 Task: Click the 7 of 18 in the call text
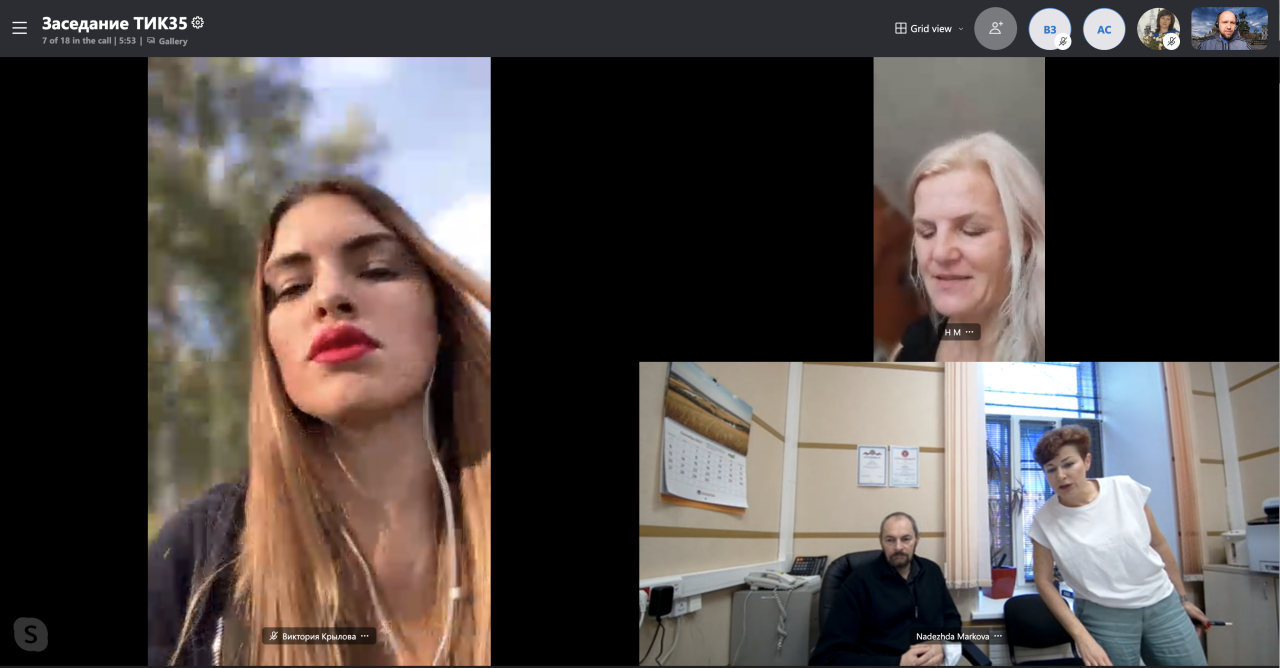pyautogui.click(x=76, y=41)
